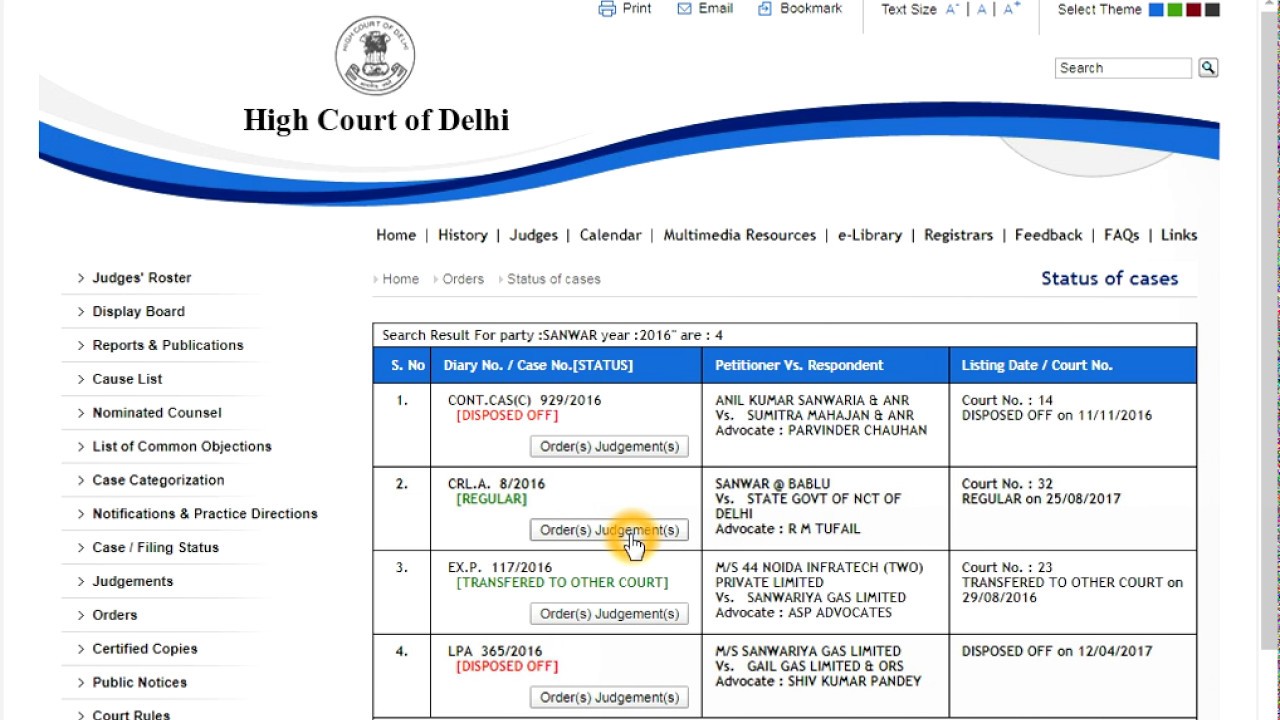Click '[TRANSFERED TO OTHER COURT]' status text
1280x720 pixels.
(x=562, y=583)
